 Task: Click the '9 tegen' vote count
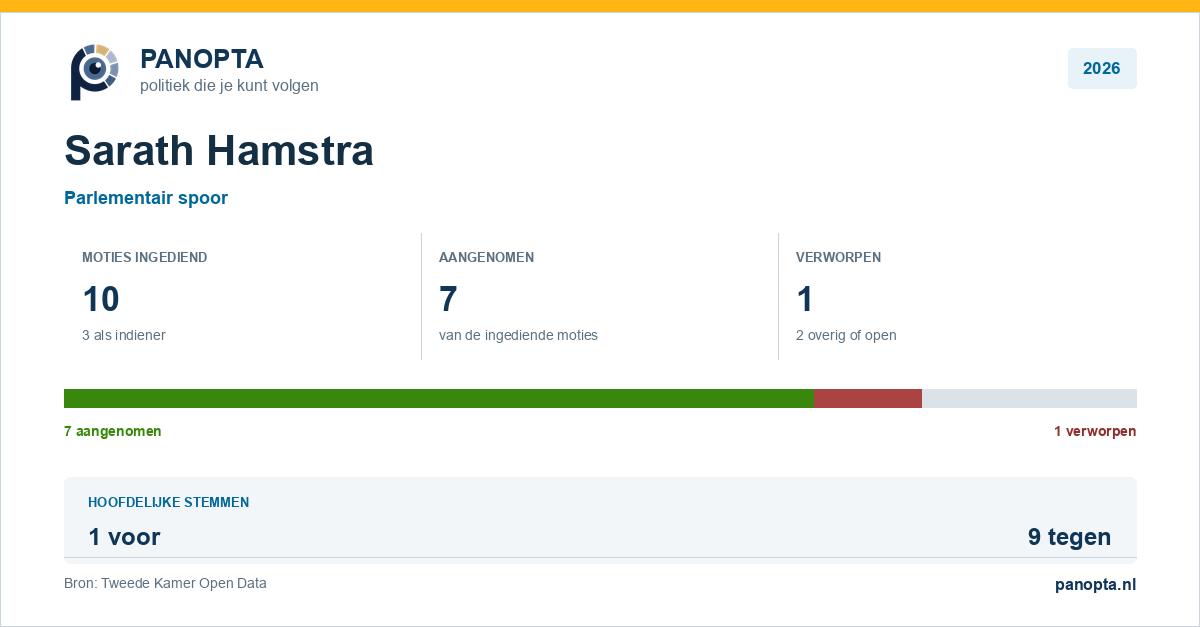click(1069, 537)
